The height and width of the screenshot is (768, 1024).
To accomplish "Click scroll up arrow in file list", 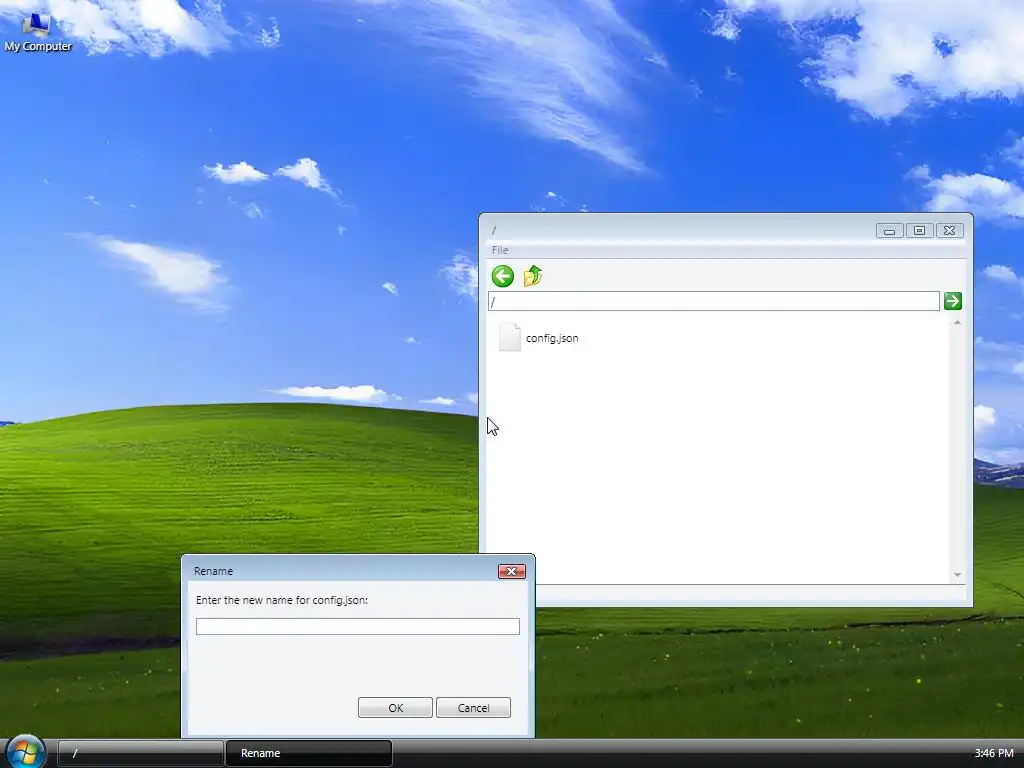I will 957,323.
